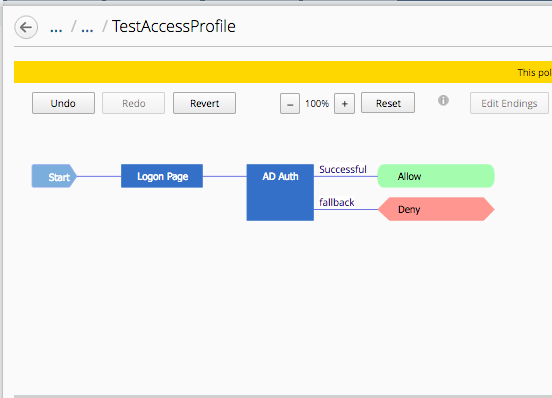Click the Successful branch label
This screenshot has height=398, width=552.
pos(343,169)
